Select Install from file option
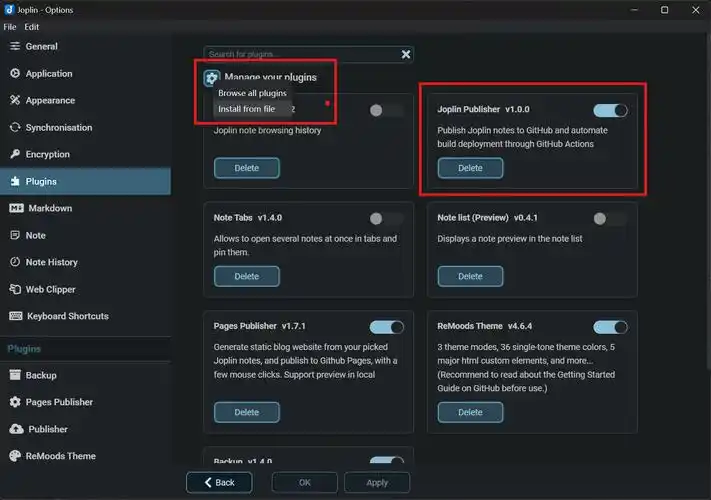 246,109
